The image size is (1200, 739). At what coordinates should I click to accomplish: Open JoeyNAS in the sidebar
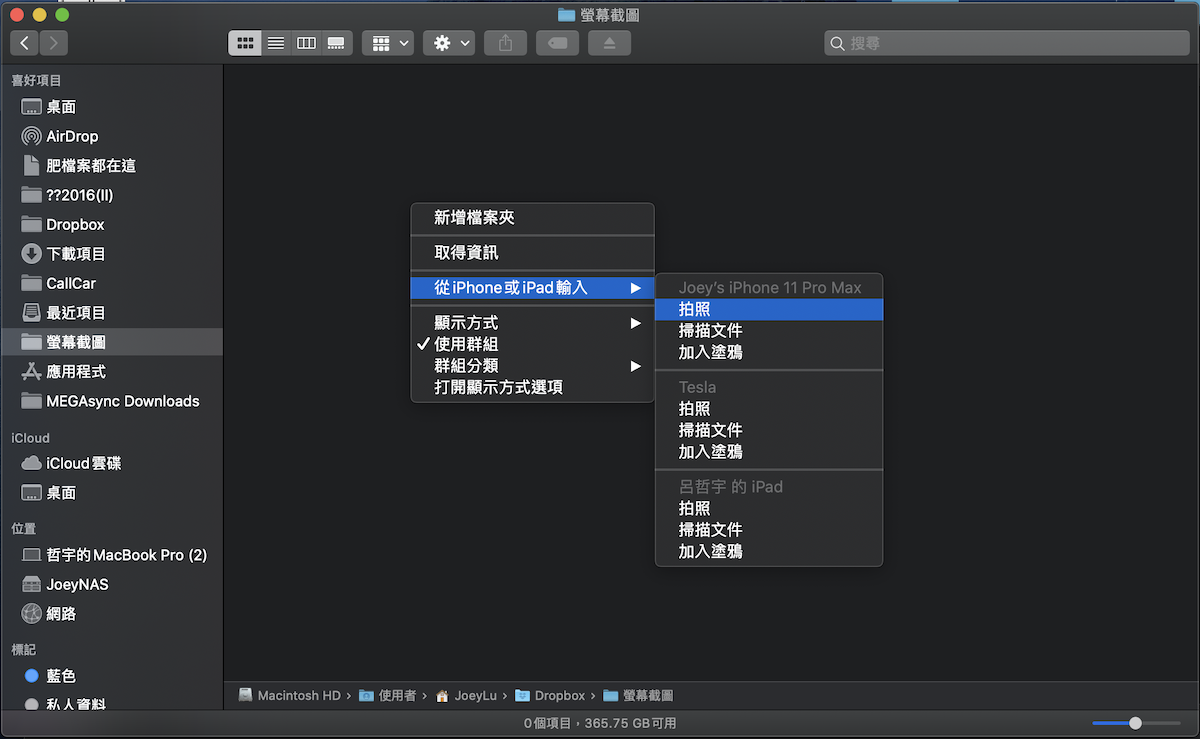(111, 584)
